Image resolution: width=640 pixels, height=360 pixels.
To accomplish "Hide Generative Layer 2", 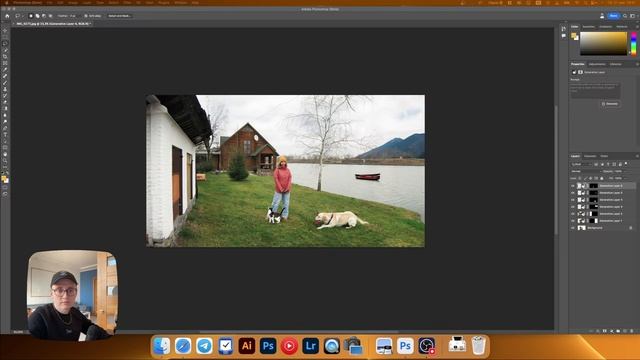I will (x=573, y=213).
